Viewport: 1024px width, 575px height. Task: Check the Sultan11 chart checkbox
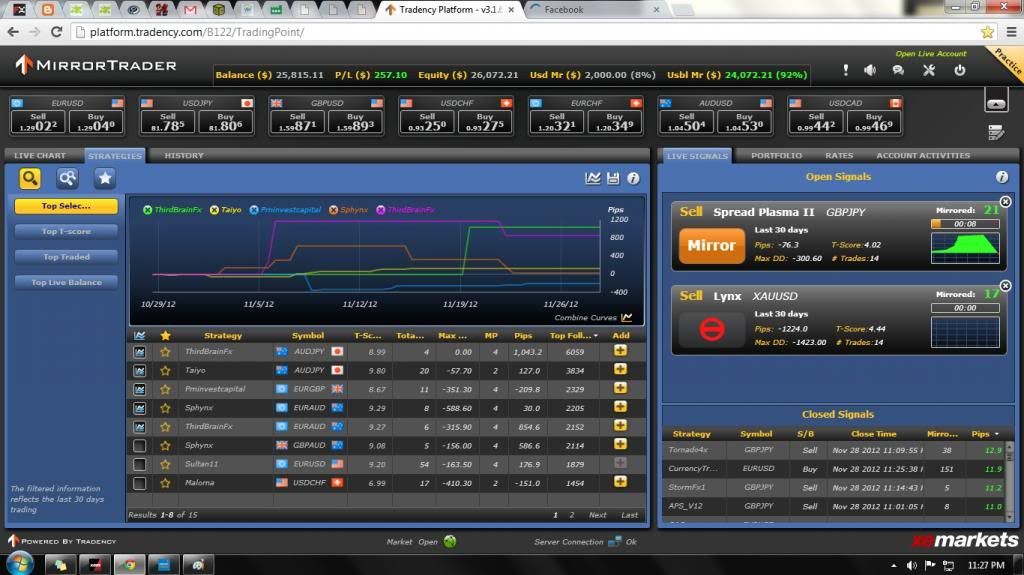point(140,465)
